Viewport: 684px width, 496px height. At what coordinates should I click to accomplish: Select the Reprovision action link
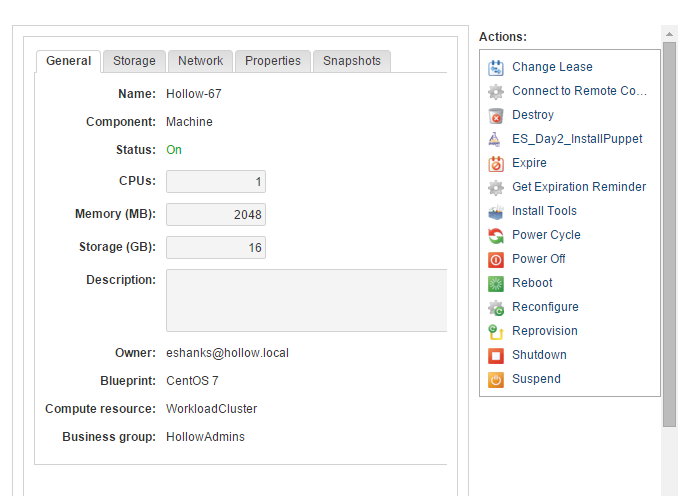544,331
